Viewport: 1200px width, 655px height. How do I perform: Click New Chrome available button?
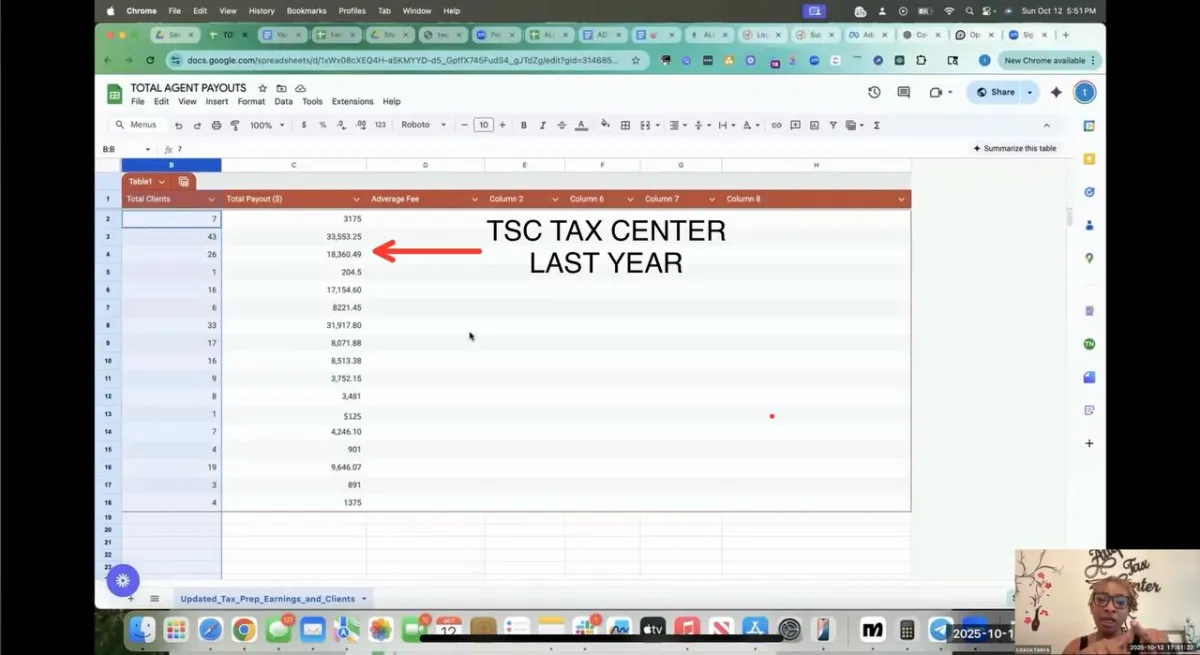1049,60
